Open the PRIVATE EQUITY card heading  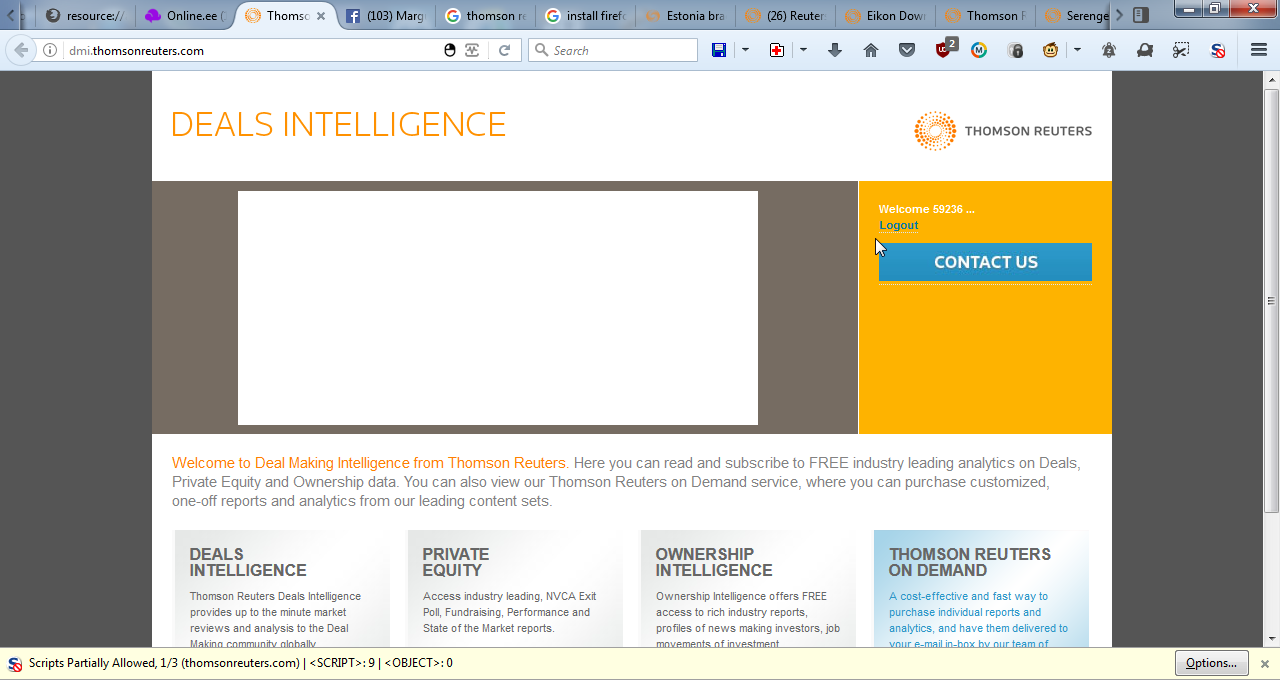pos(456,562)
